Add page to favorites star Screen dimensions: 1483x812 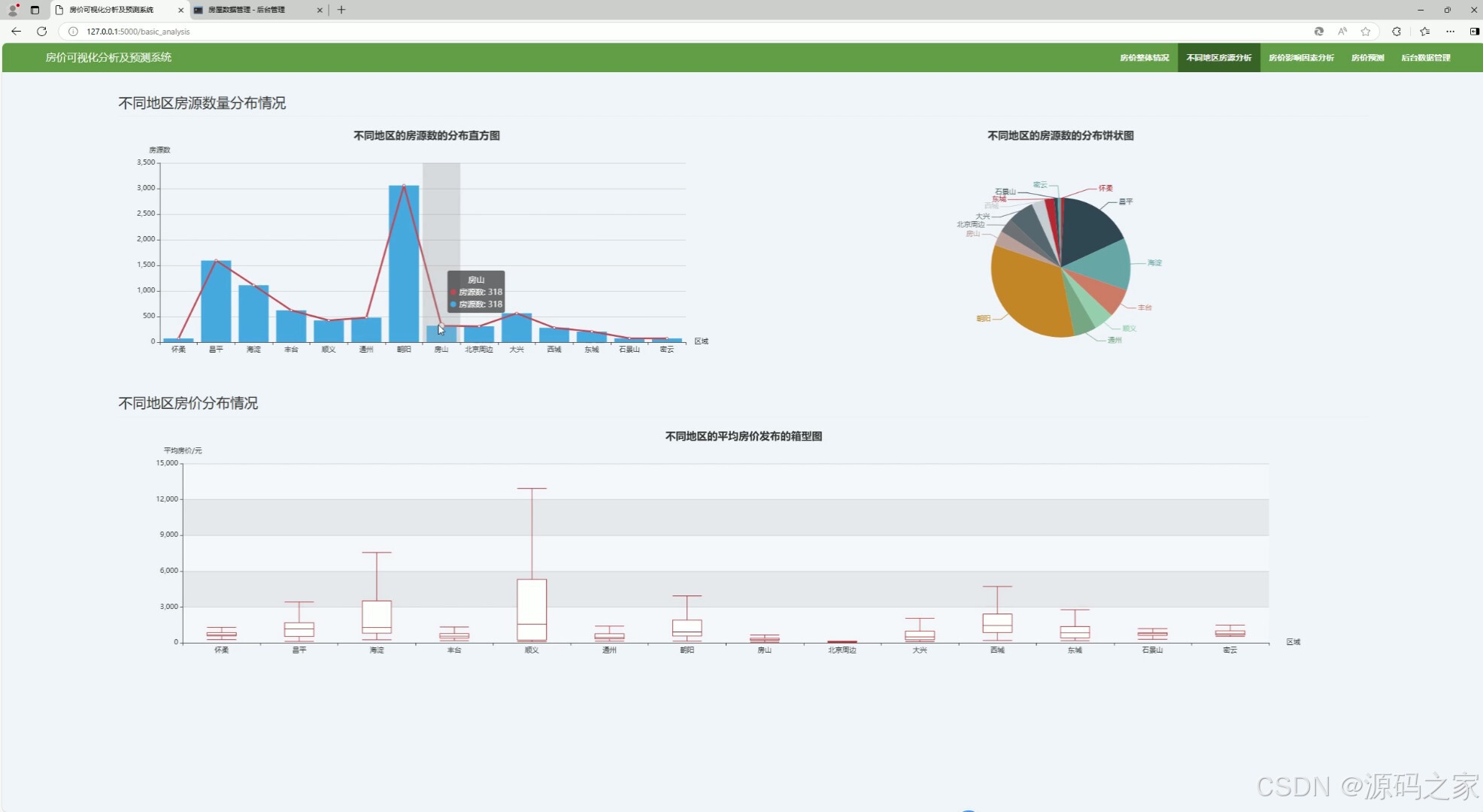click(1366, 32)
